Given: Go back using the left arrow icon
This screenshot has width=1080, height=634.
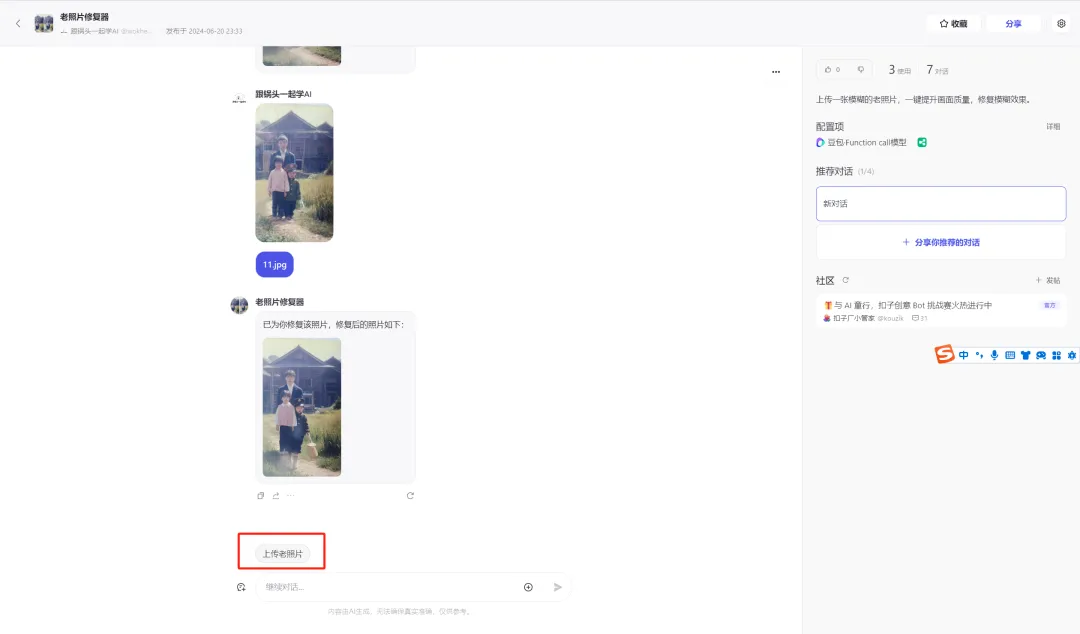Looking at the screenshot, I should point(18,23).
